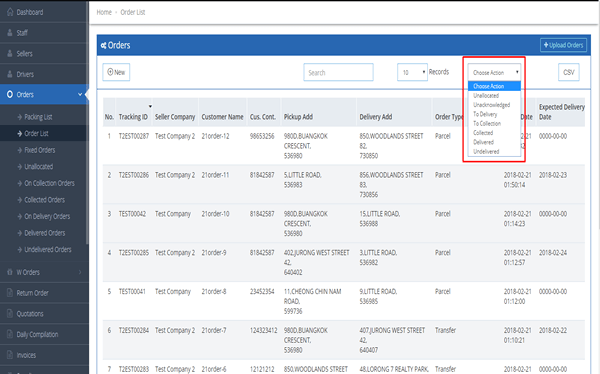Open Packing List in sidebar

[x=38, y=117]
